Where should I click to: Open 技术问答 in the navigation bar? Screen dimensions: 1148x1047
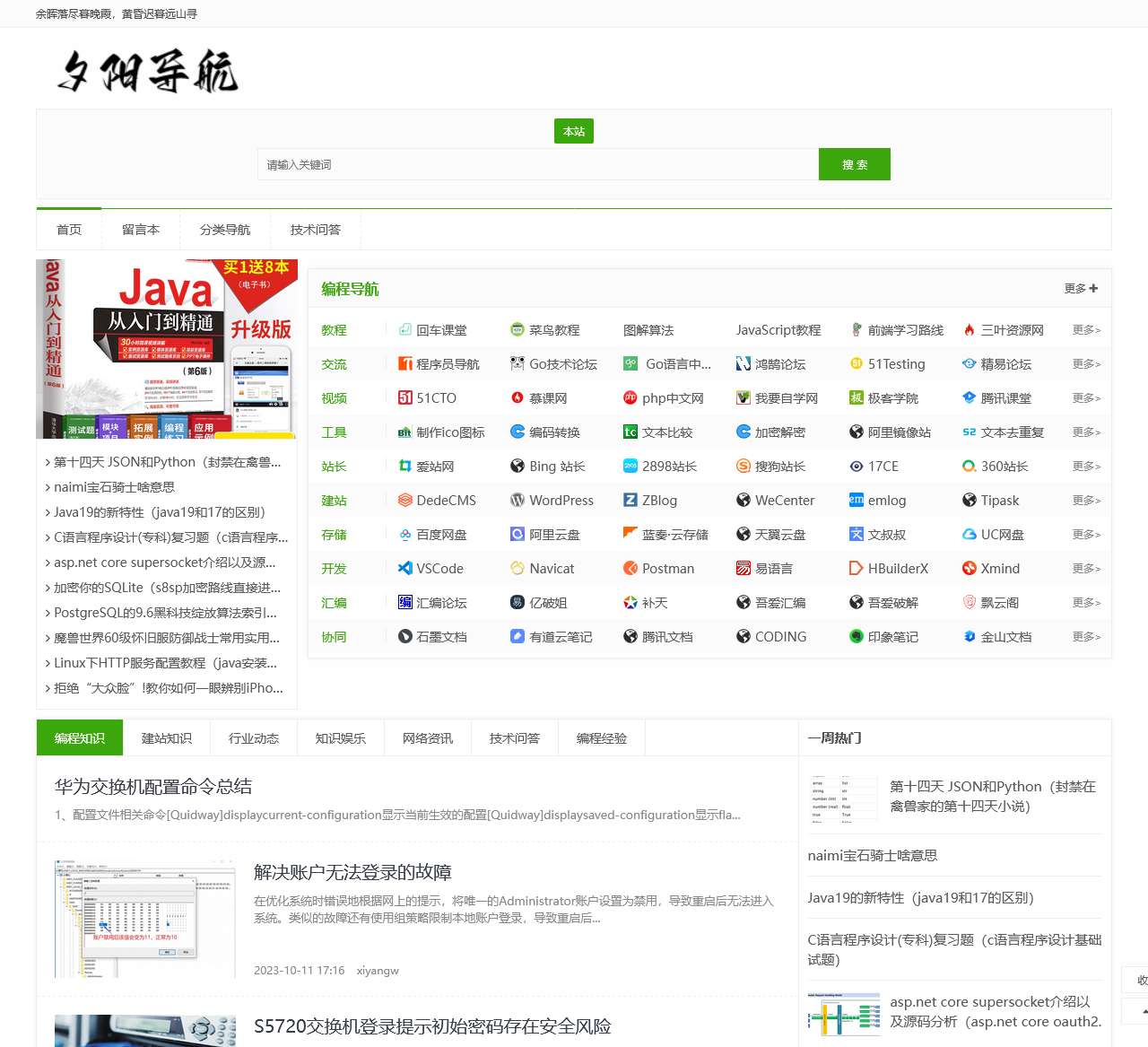coord(316,230)
